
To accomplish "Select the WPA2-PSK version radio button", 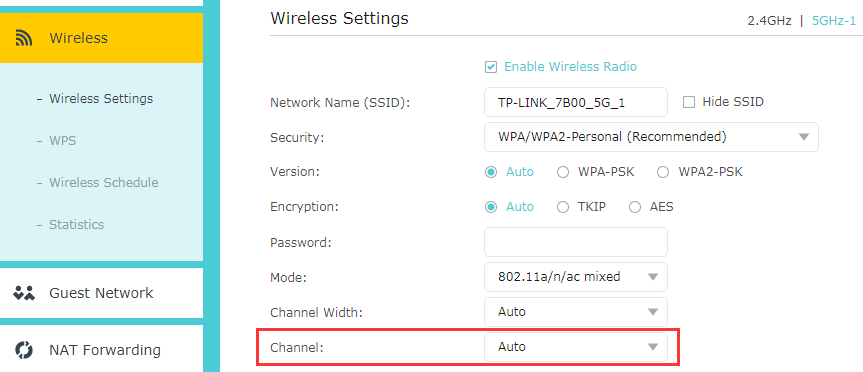I will pyautogui.click(x=663, y=172).
